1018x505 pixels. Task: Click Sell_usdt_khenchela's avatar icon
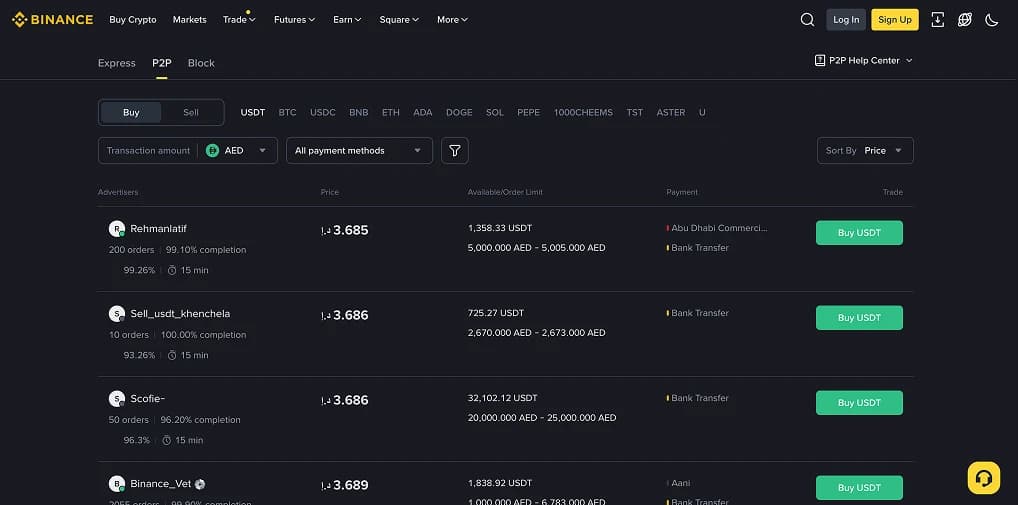[117, 314]
